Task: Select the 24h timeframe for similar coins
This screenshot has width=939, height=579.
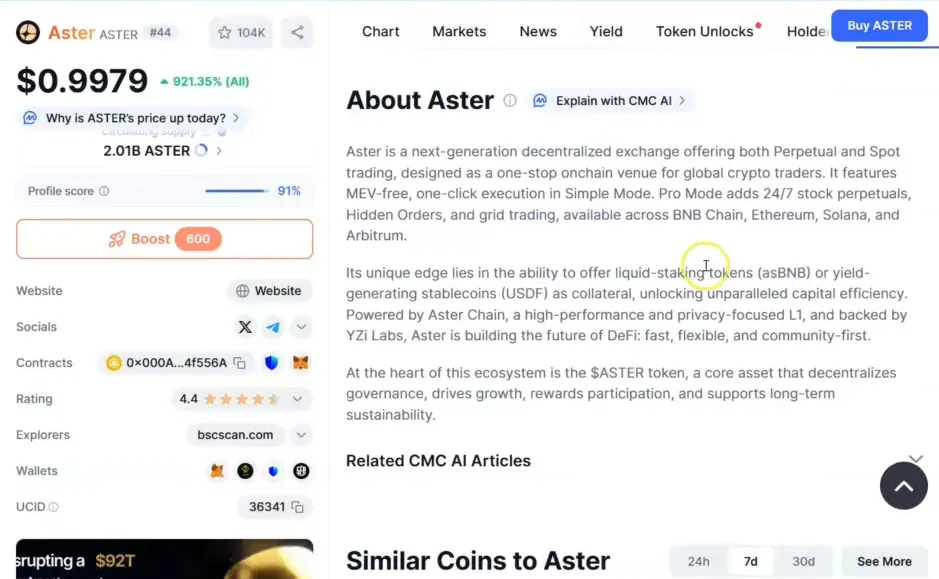Action: (x=698, y=562)
